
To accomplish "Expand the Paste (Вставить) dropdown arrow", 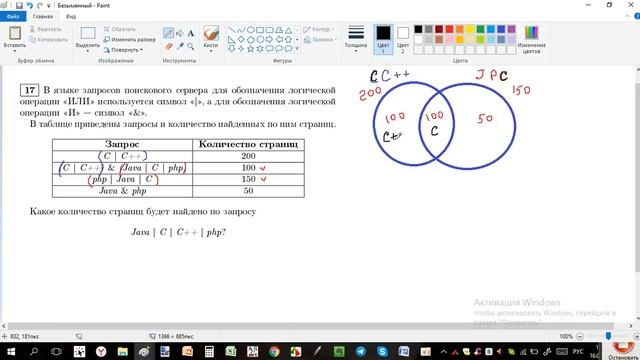I will point(15,51).
